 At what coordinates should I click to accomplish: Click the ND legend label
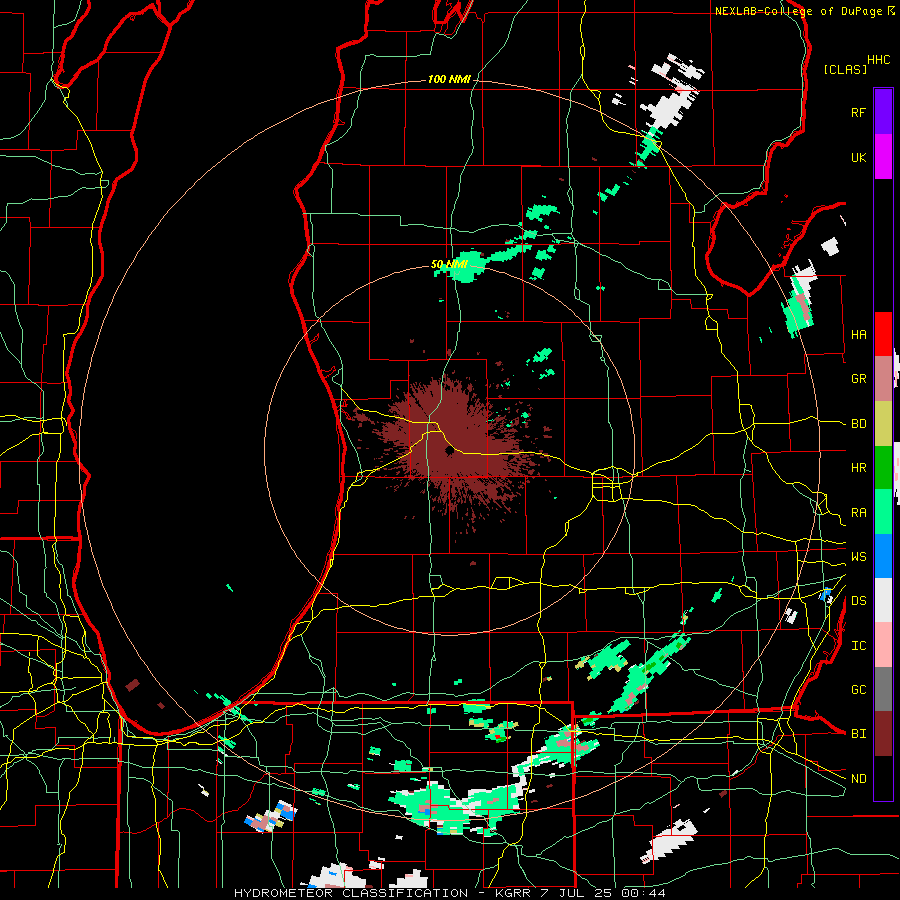pyautogui.click(x=859, y=779)
